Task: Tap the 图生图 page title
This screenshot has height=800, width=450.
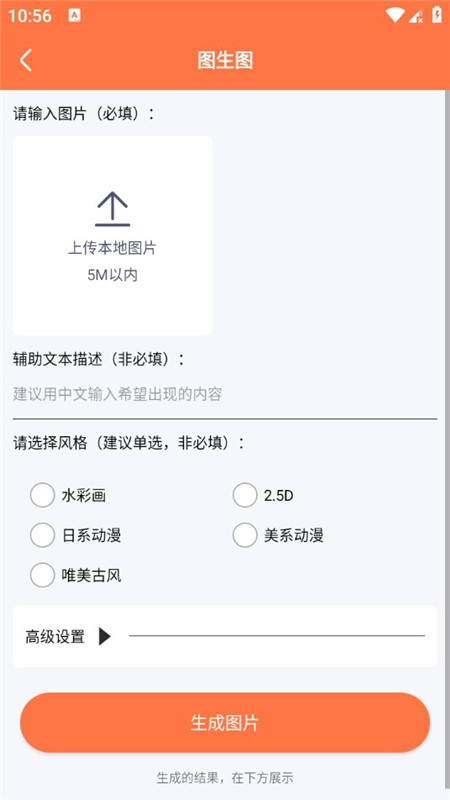Action: (x=225, y=60)
